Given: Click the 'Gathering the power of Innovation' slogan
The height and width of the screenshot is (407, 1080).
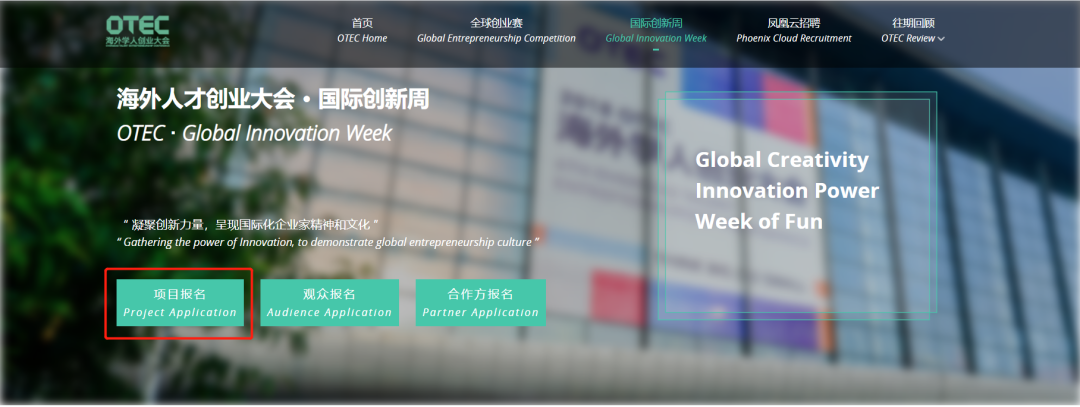Looking at the screenshot, I should click(328, 242).
